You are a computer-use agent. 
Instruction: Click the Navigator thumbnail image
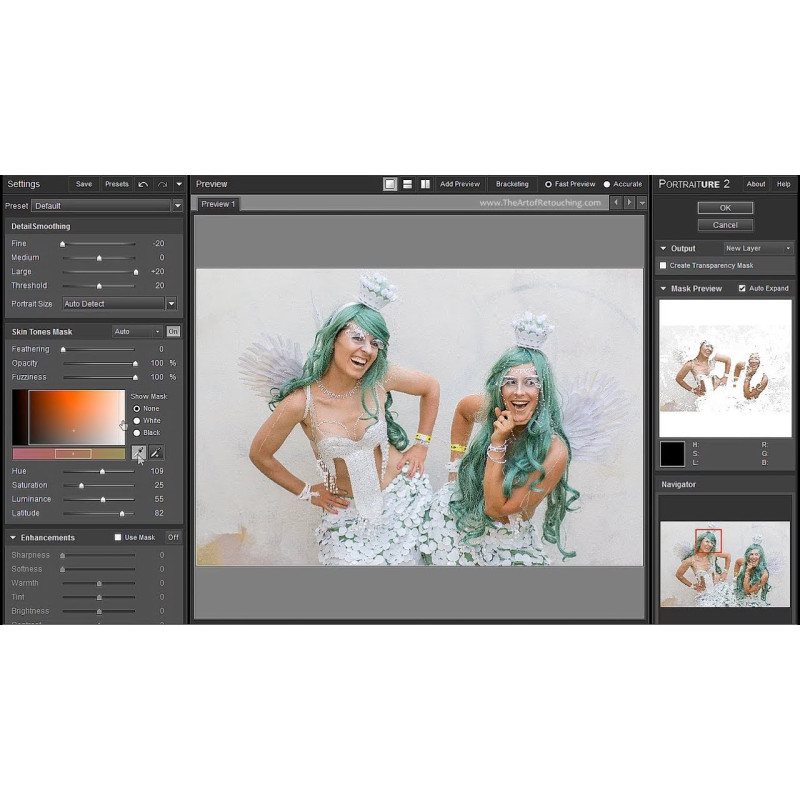(x=725, y=563)
